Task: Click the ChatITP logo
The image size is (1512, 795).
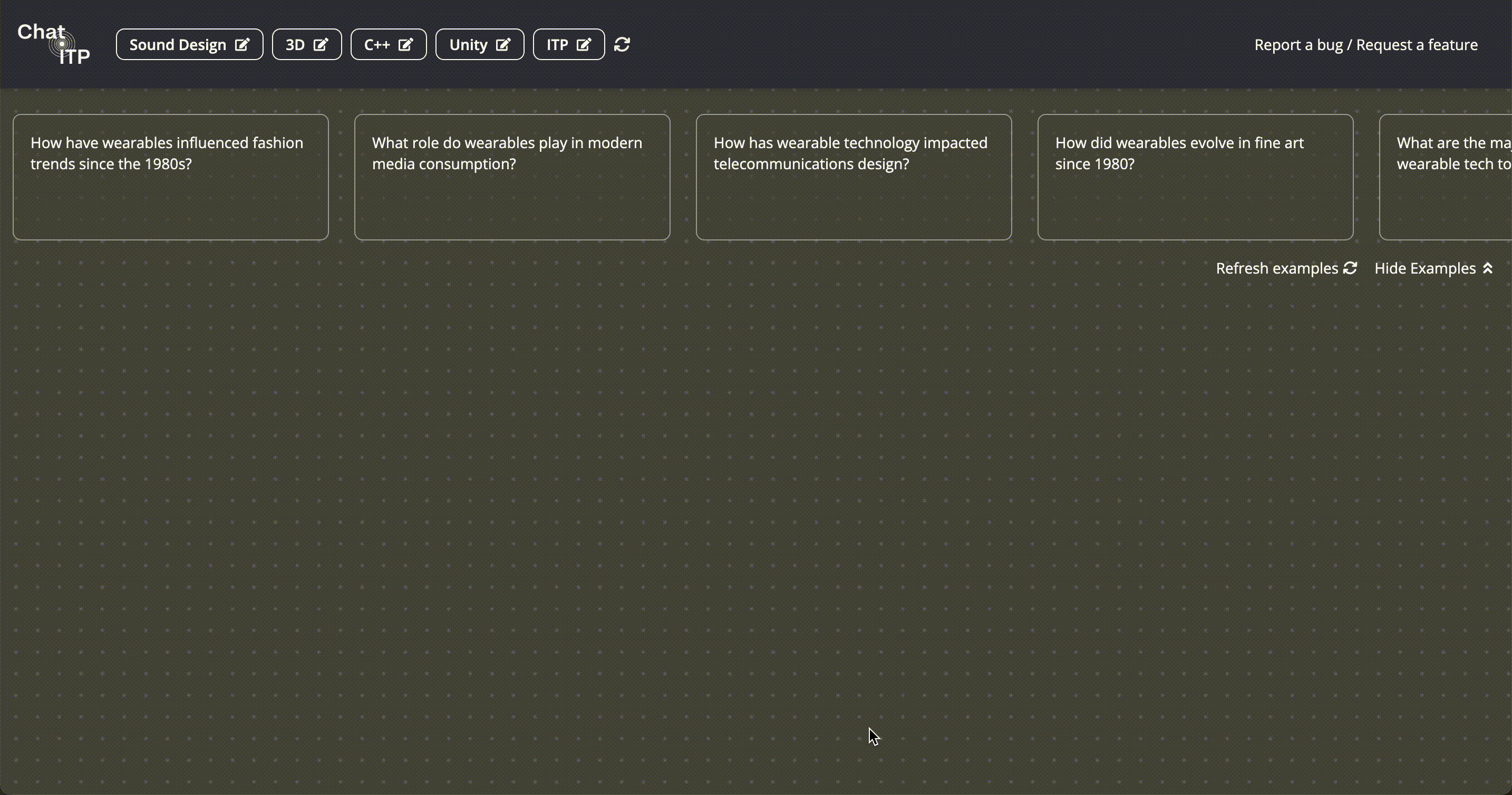Action: coord(53,44)
